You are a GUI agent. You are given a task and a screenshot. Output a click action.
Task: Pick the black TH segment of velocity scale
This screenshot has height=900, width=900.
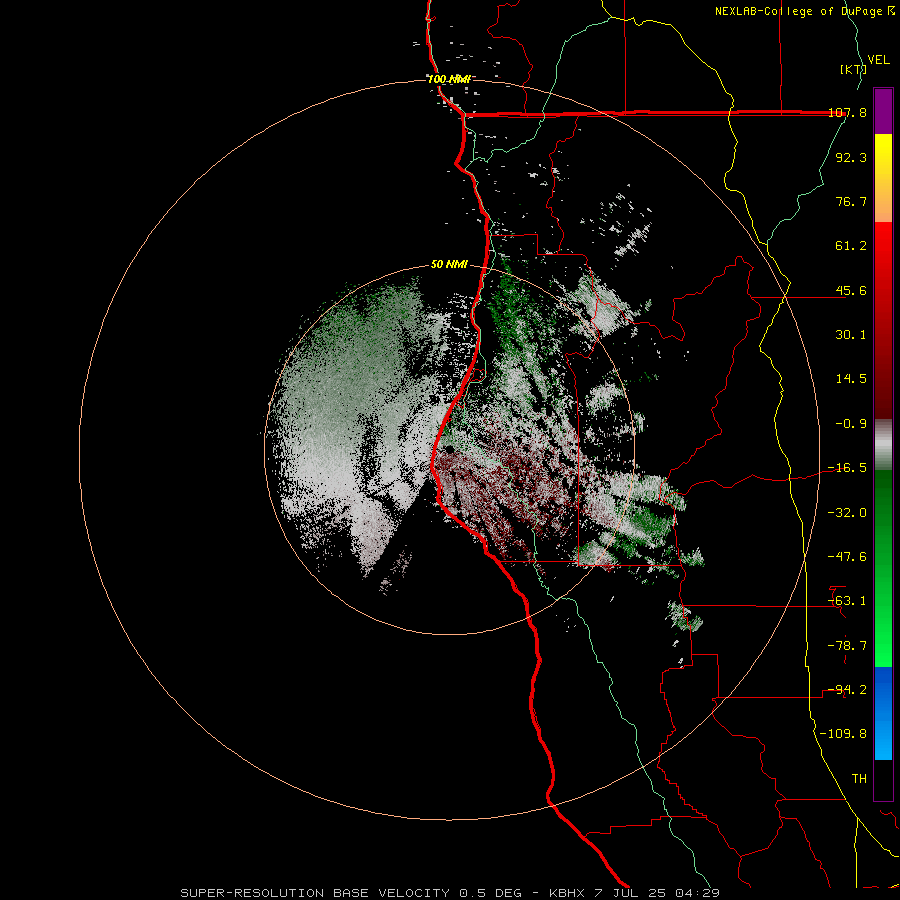(x=883, y=780)
